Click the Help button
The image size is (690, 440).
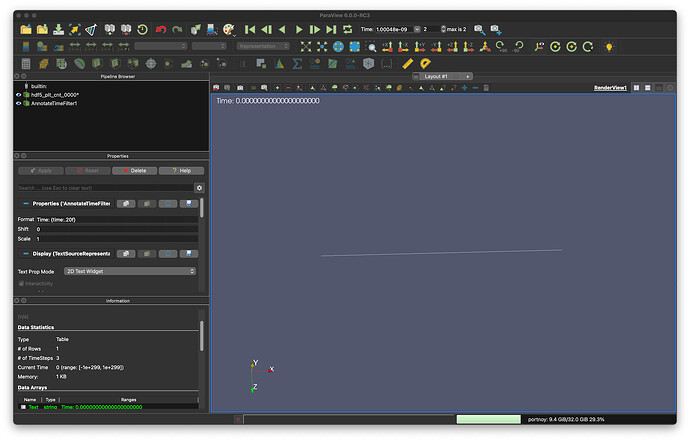pos(181,171)
